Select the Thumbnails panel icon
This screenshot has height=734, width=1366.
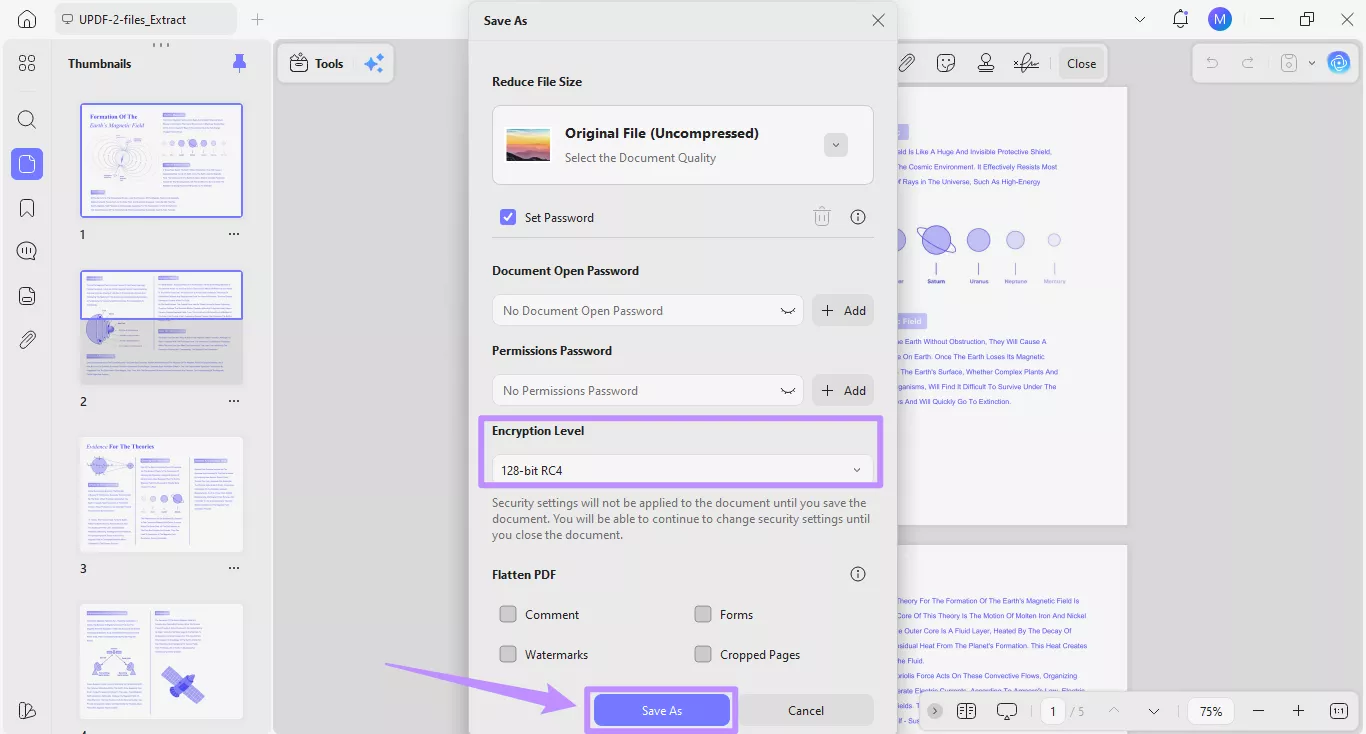tap(27, 164)
